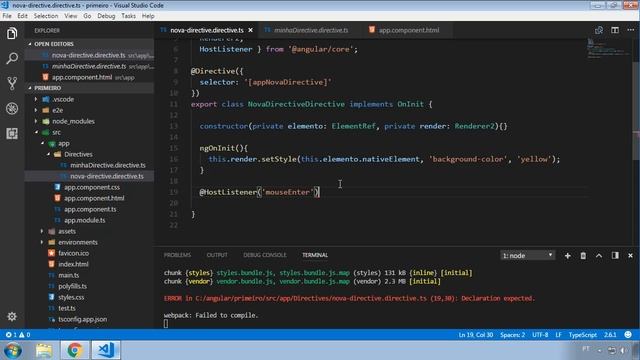Open the Help menu

(x=148, y=16)
